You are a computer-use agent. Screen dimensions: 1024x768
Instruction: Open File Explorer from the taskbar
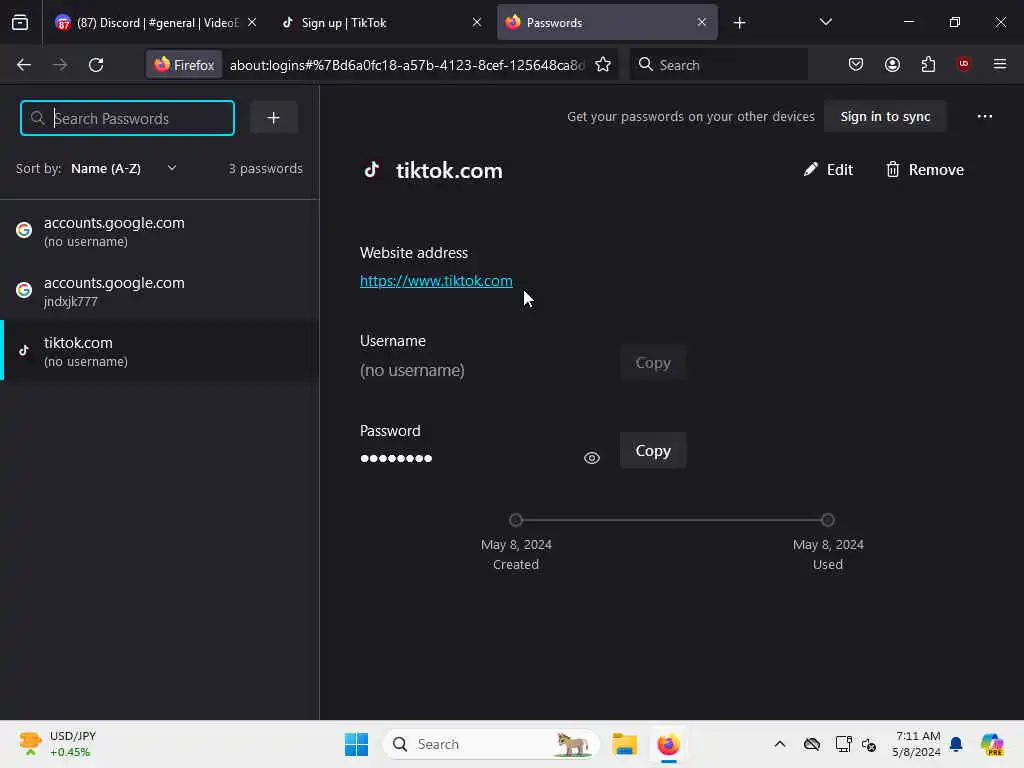pos(624,744)
